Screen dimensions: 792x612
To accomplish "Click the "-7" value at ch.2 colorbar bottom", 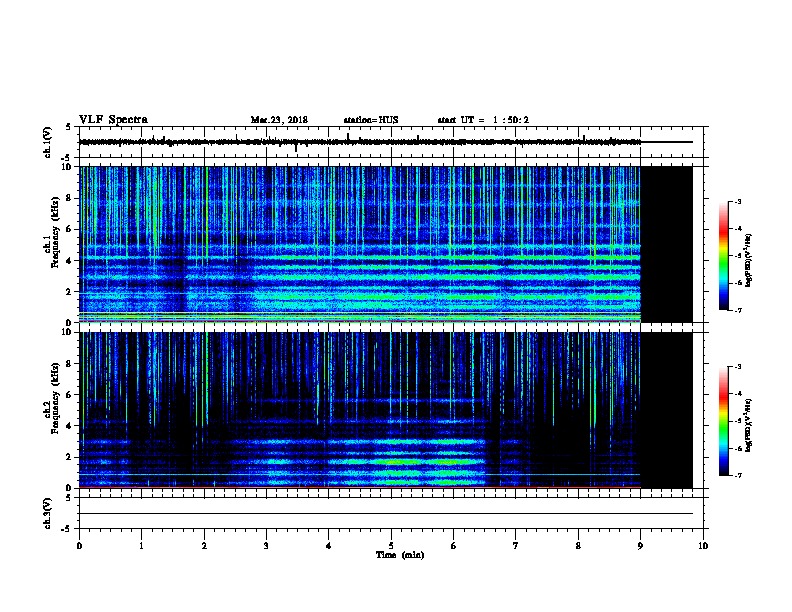I will click(x=738, y=475).
